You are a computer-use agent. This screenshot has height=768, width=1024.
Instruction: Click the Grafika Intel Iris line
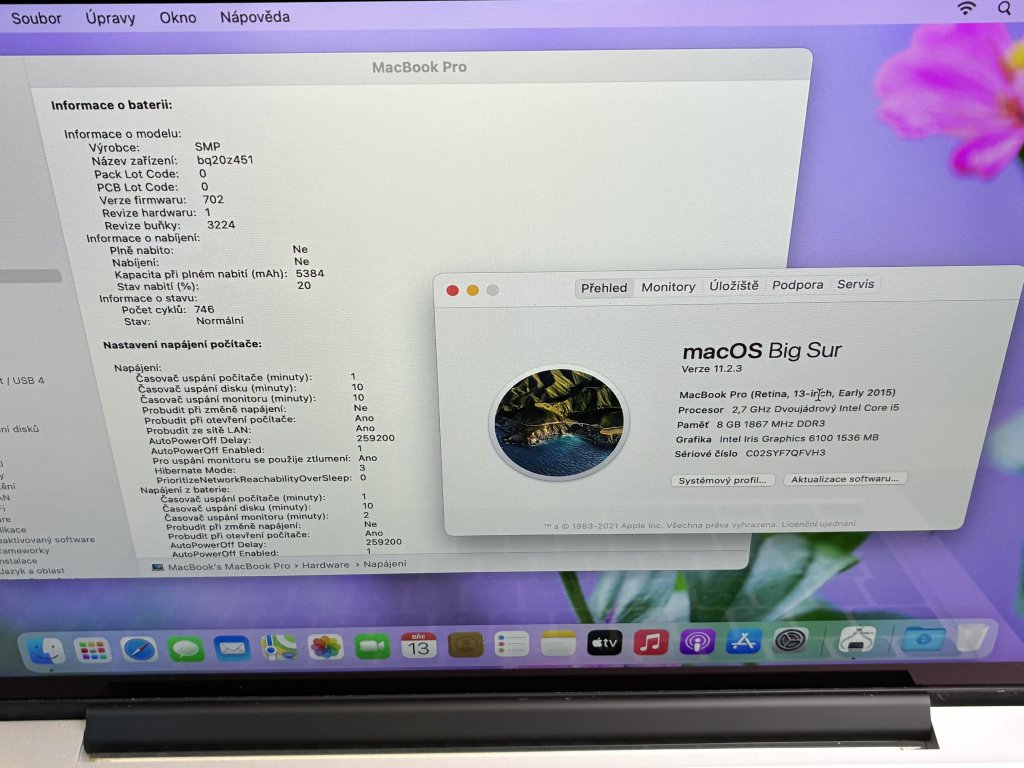pos(777,439)
